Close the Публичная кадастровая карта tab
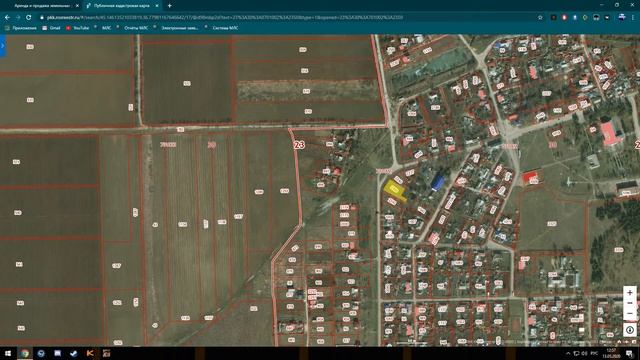 157,6
